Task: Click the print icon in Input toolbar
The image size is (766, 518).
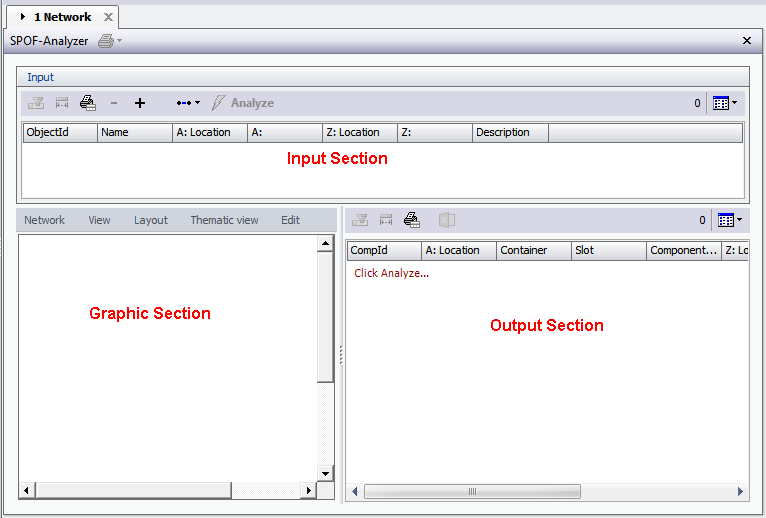Action: point(88,103)
